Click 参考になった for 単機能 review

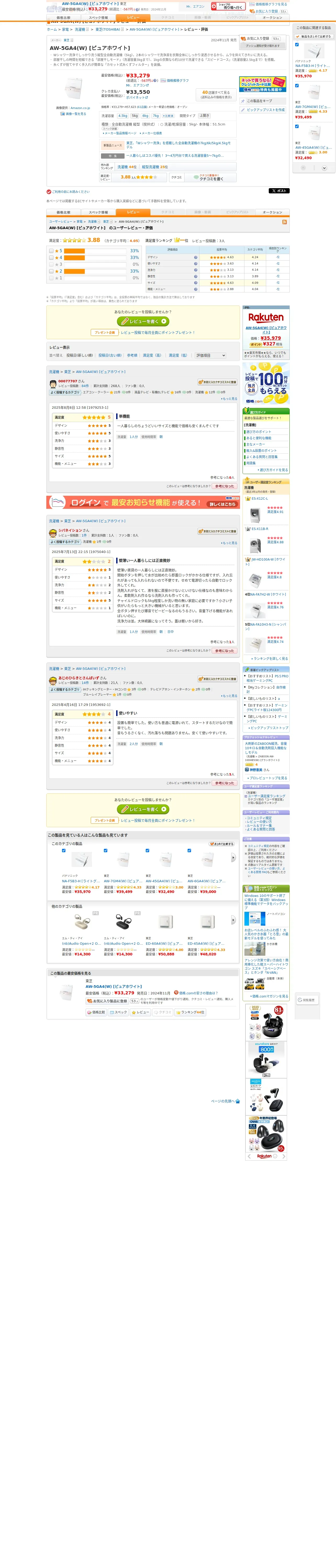tap(225, 486)
